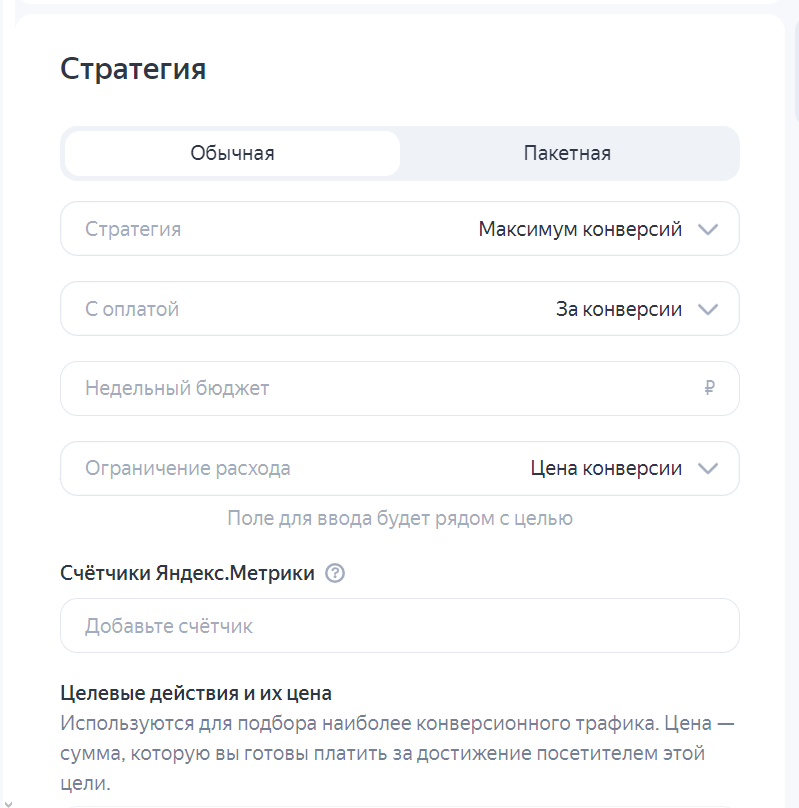This screenshot has height=808, width=799.
Task: Click the help icon beside Счётчики Яндекс.Метрики
Action: pos(335,574)
